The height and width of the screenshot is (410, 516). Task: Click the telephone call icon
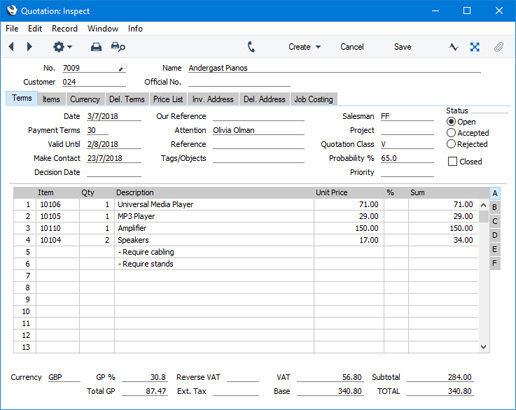251,47
